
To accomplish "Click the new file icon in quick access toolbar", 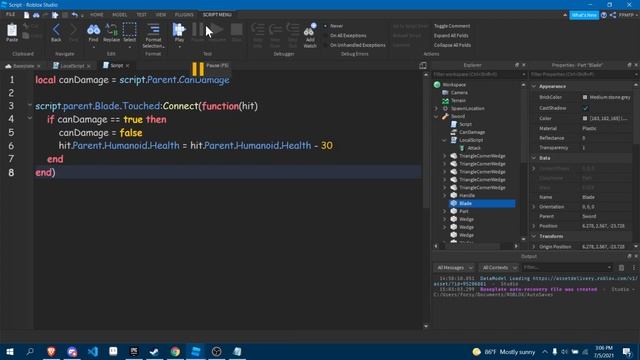I will pos(27,15).
